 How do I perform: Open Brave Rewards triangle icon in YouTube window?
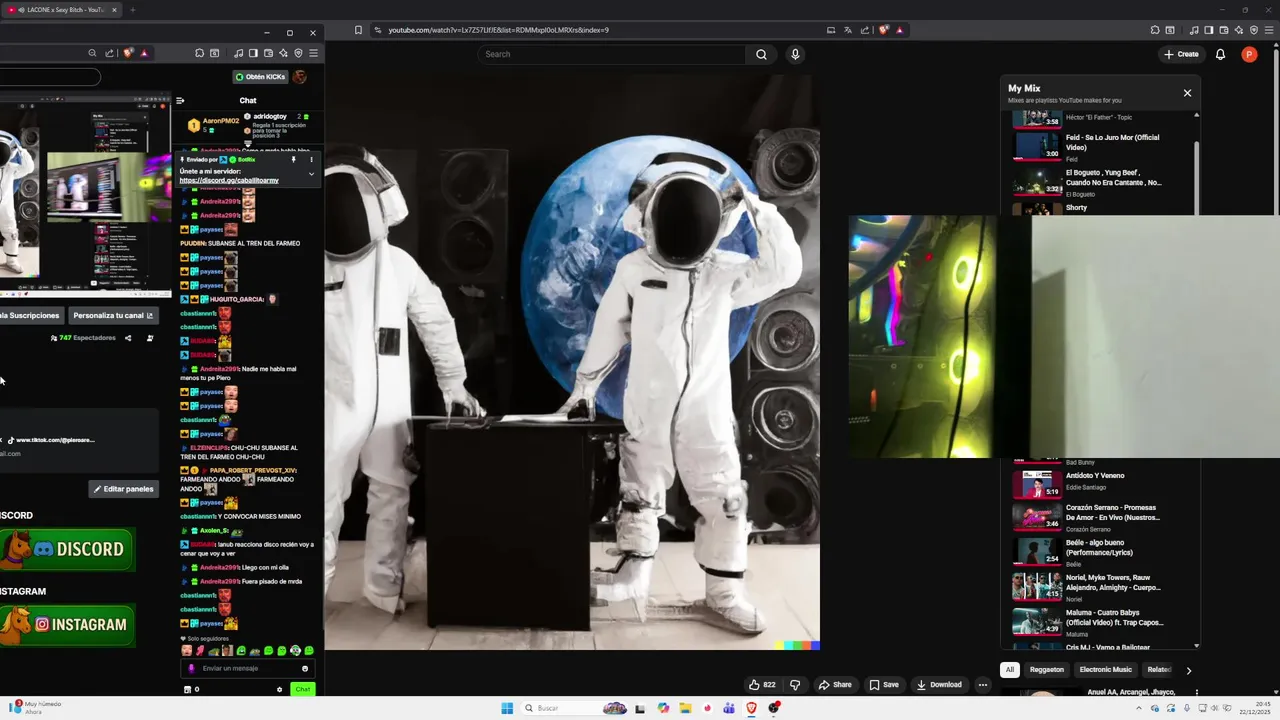tap(899, 30)
